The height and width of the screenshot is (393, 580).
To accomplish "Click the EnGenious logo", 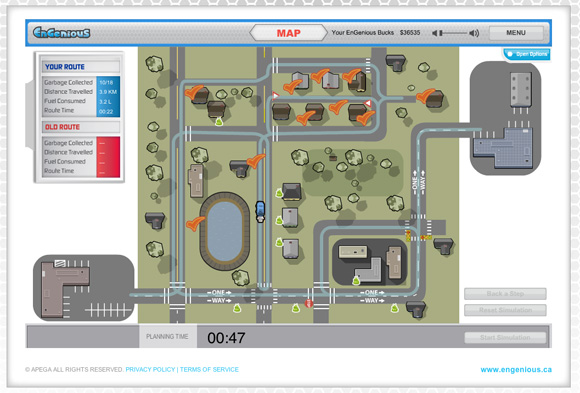I will pyautogui.click(x=61, y=33).
